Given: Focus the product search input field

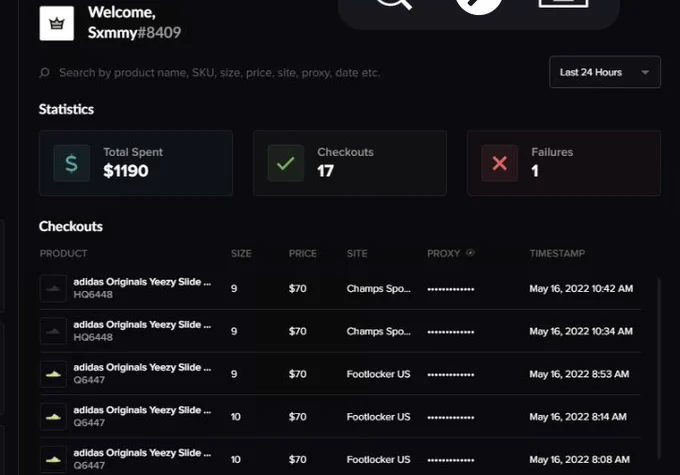Looking at the screenshot, I should (x=219, y=72).
